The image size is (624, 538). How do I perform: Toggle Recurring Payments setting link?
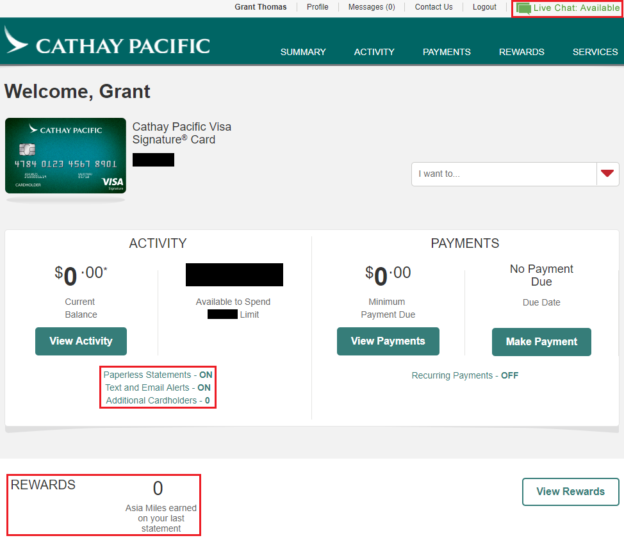[x=464, y=376]
